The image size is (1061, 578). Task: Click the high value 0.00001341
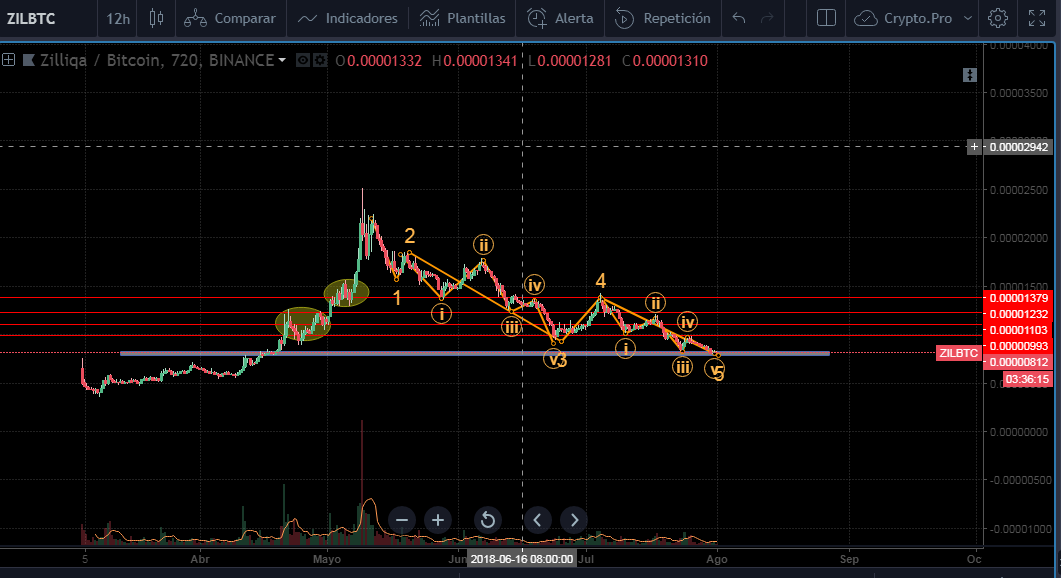480,60
